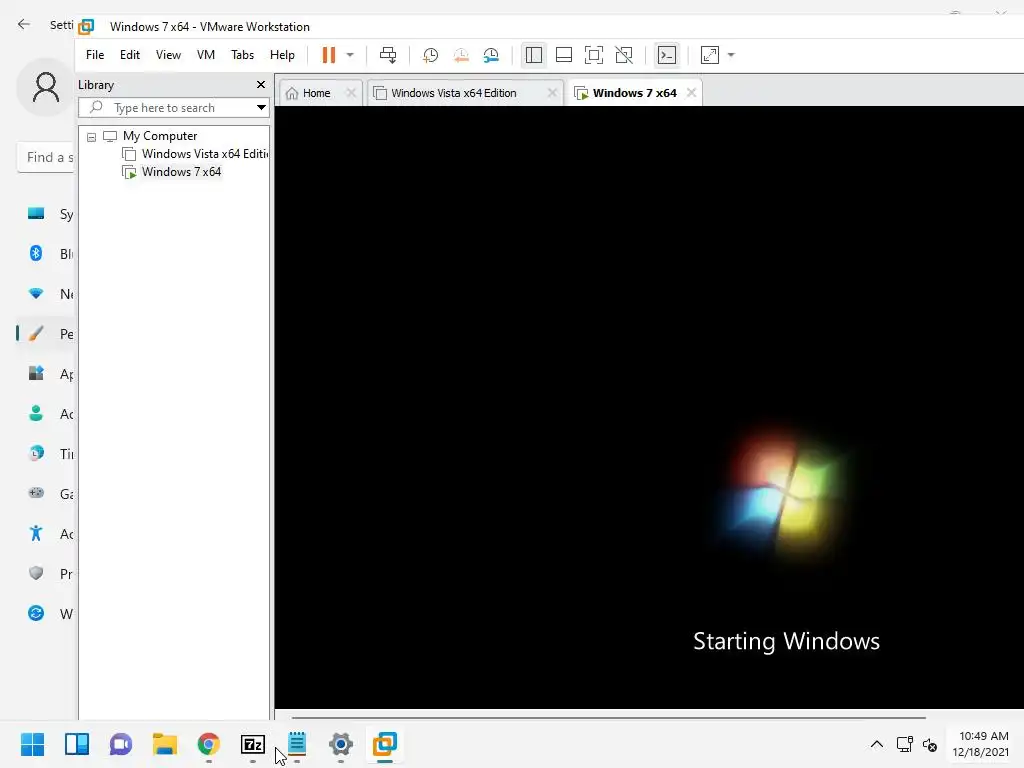
Task: Pause the running virtual machine
Action: (x=328, y=55)
